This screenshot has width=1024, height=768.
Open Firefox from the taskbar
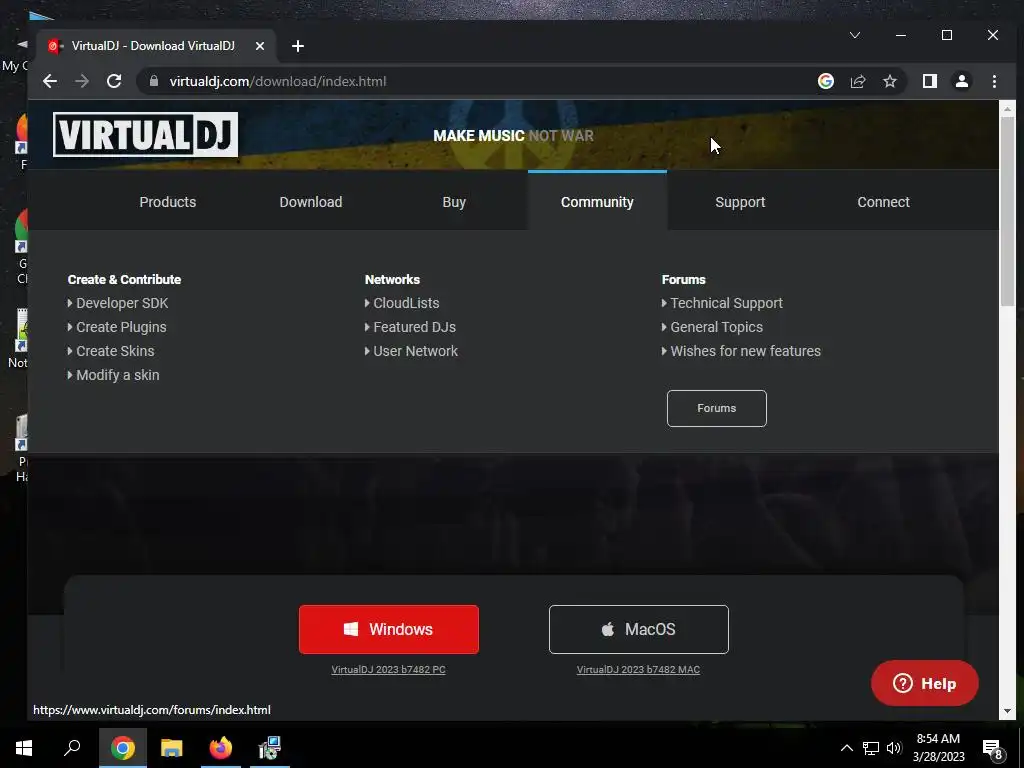coord(220,748)
